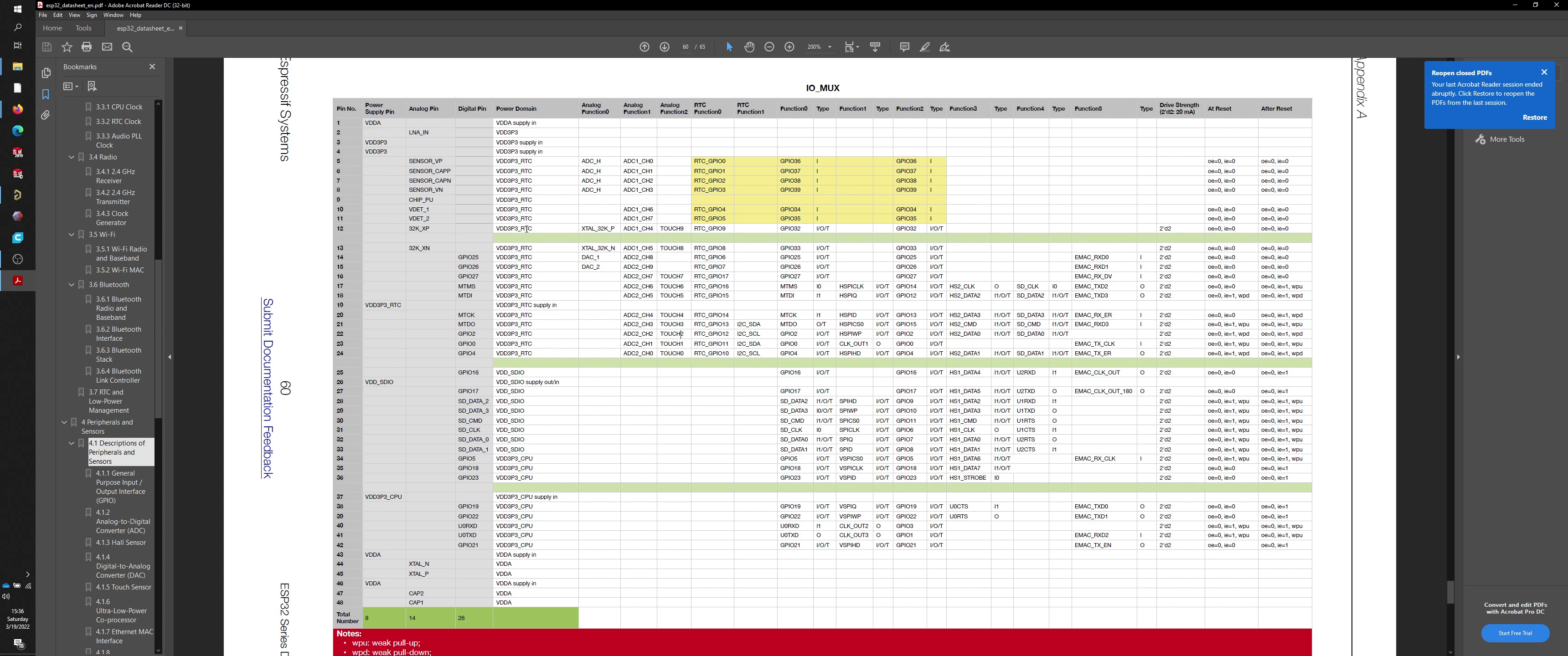Collapse the 3.4 Radio bookmark

(x=71, y=157)
